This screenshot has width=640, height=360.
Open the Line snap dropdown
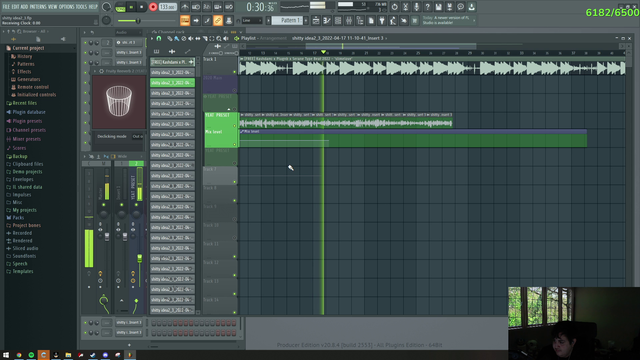pyautogui.click(x=251, y=20)
